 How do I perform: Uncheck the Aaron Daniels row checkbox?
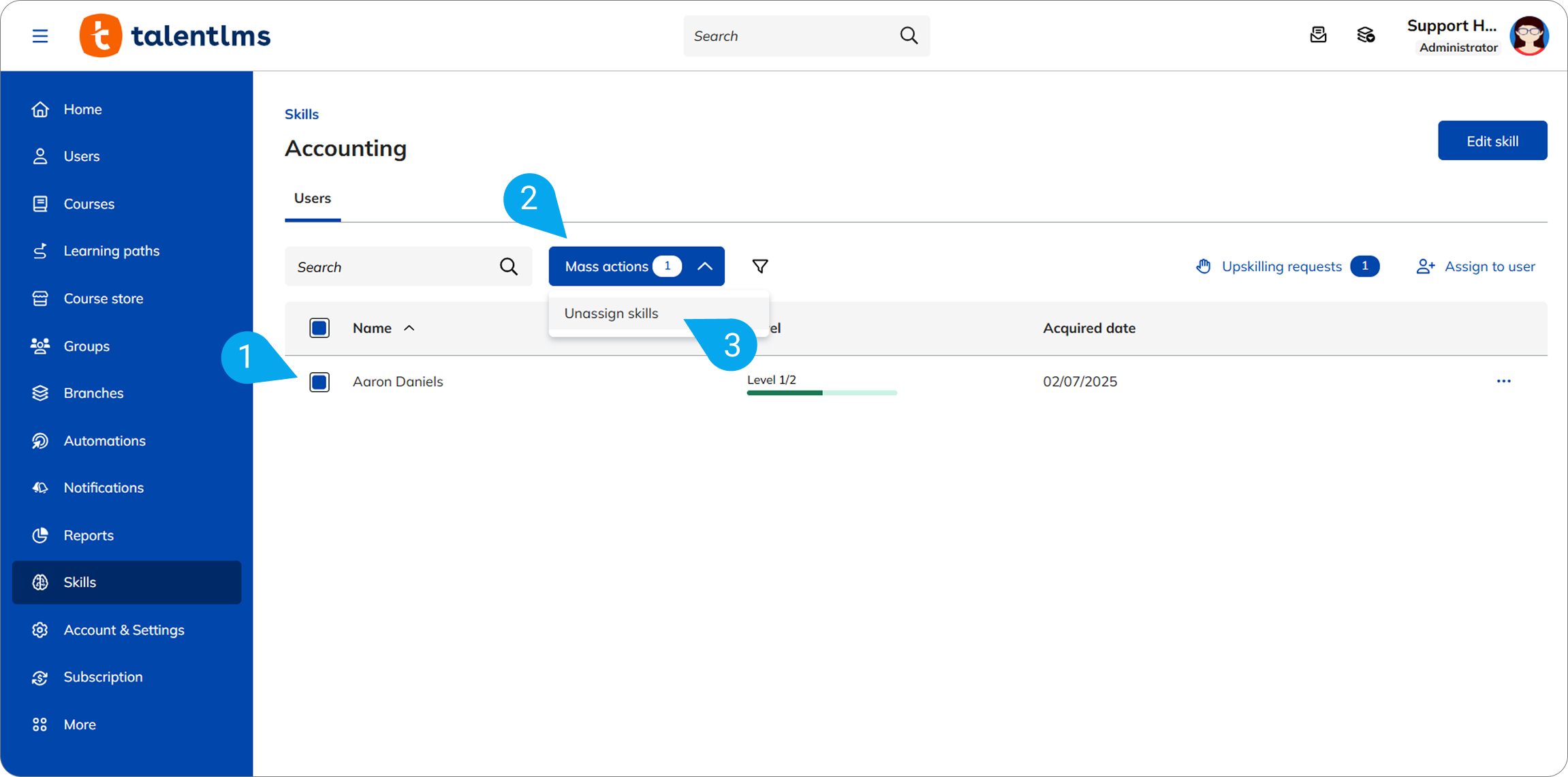tap(319, 382)
